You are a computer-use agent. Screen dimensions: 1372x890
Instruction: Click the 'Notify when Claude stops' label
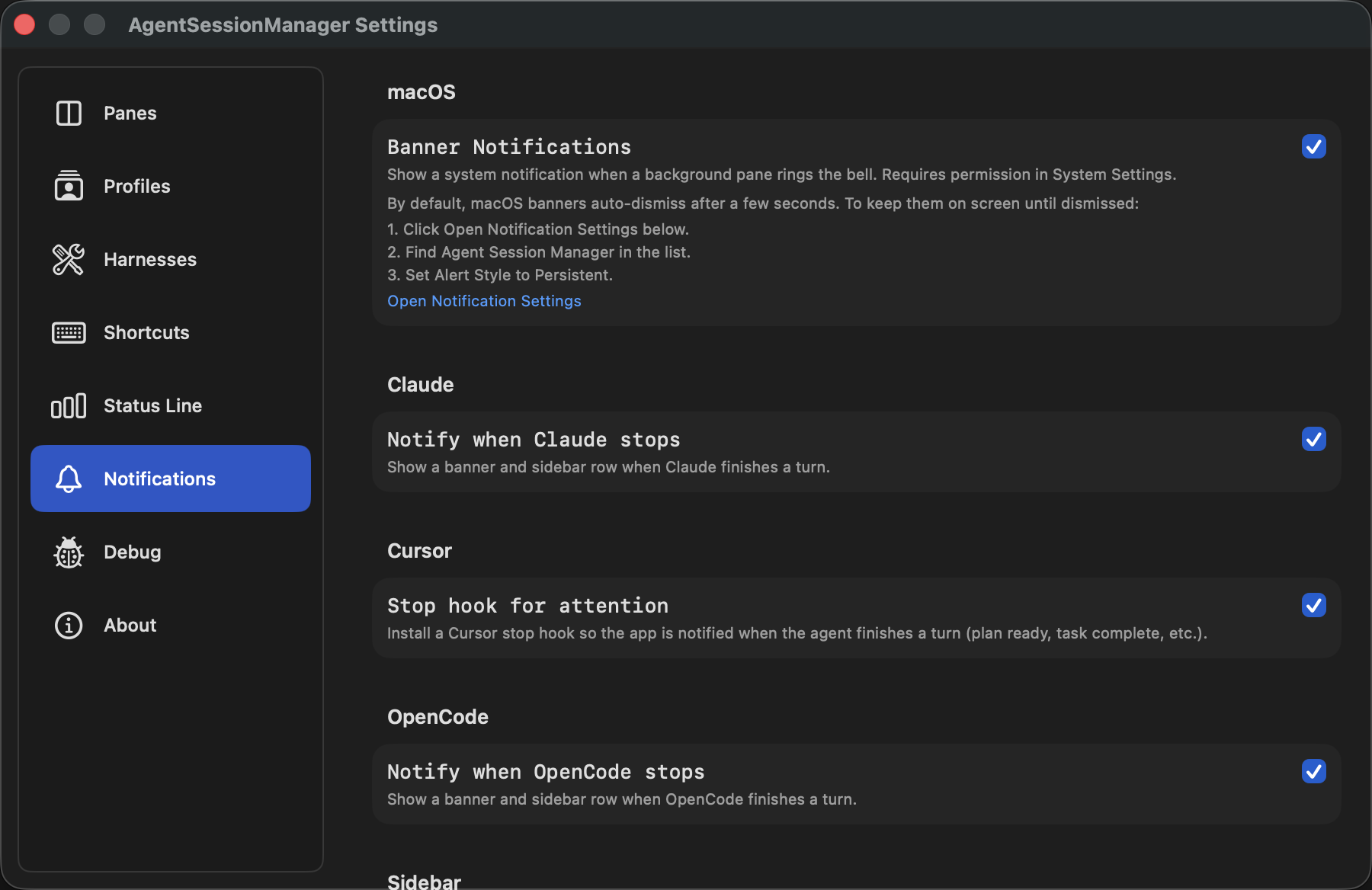pyautogui.click(x=534, y=440)
